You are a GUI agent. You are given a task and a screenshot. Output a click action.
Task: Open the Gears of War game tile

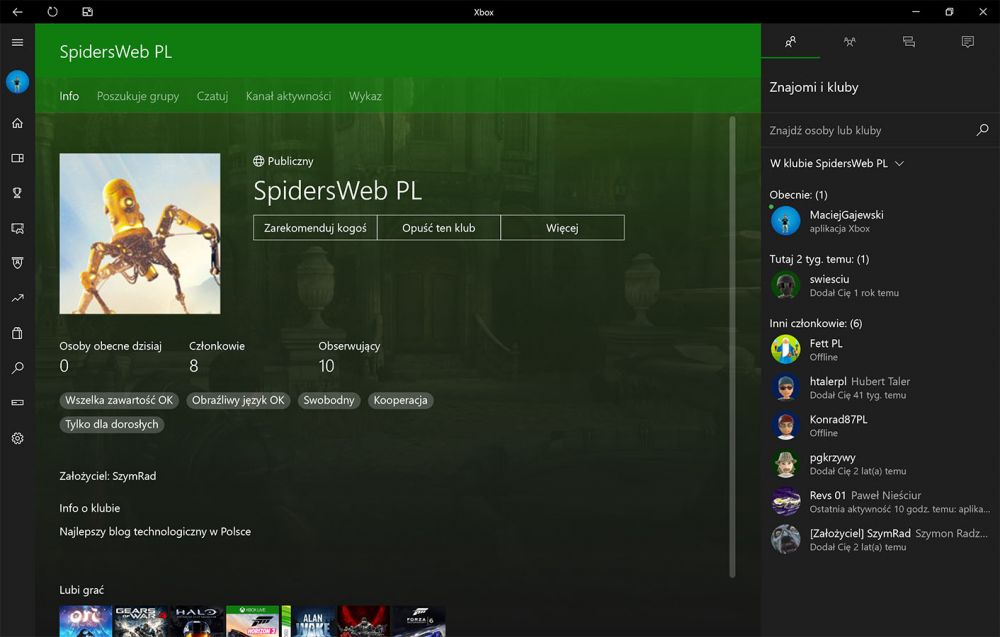[141, 621]
